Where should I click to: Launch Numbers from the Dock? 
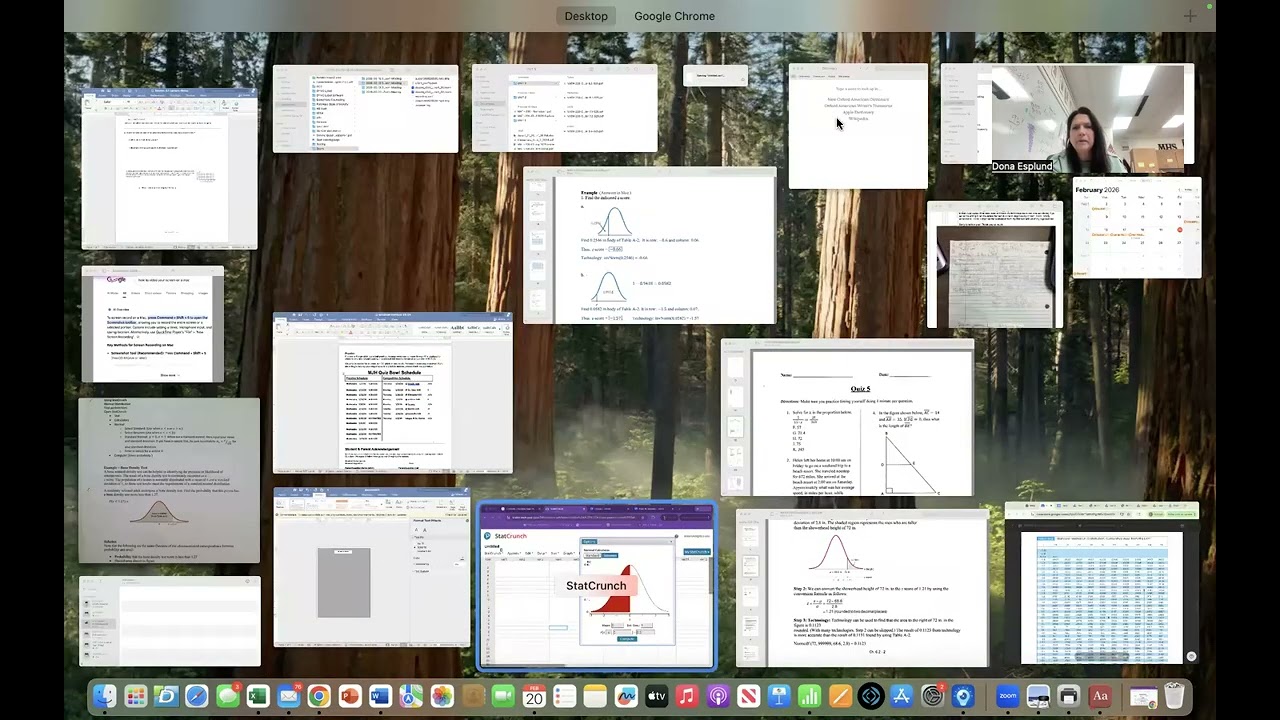coord(809,696)
